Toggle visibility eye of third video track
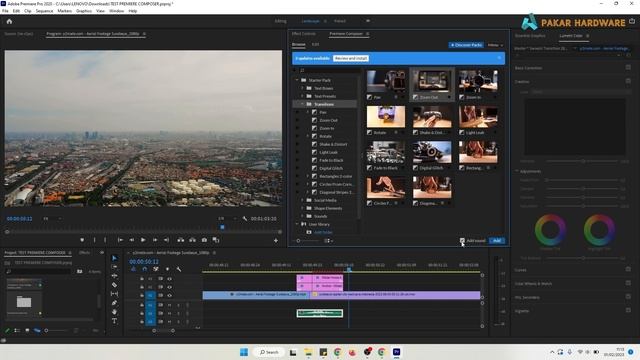This screenshot has height=360, width=640. tap(169, 295)
